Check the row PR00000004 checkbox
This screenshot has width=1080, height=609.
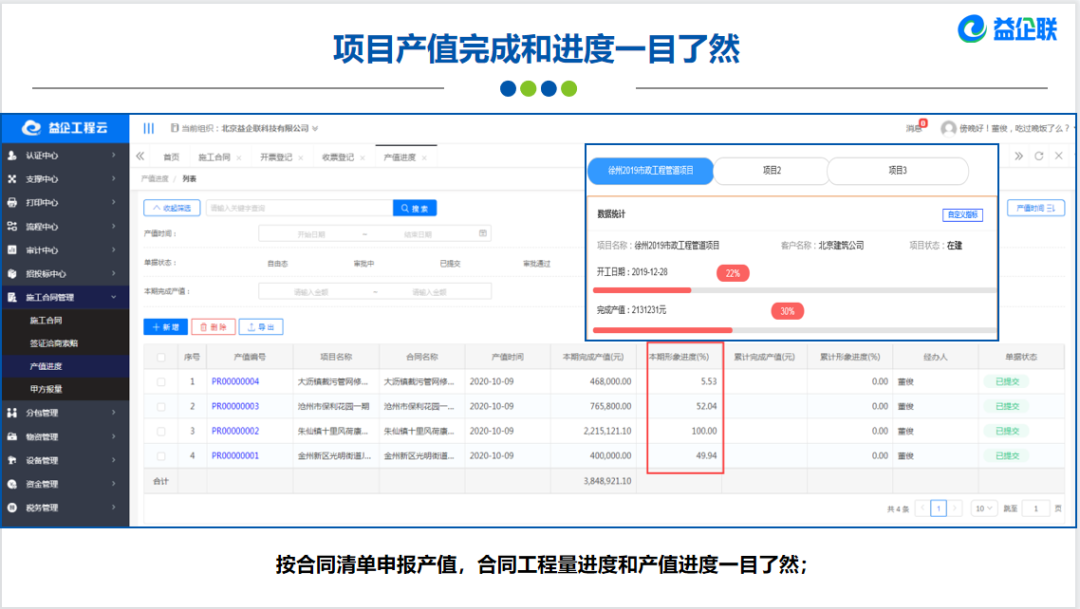[x=161, y=382]
